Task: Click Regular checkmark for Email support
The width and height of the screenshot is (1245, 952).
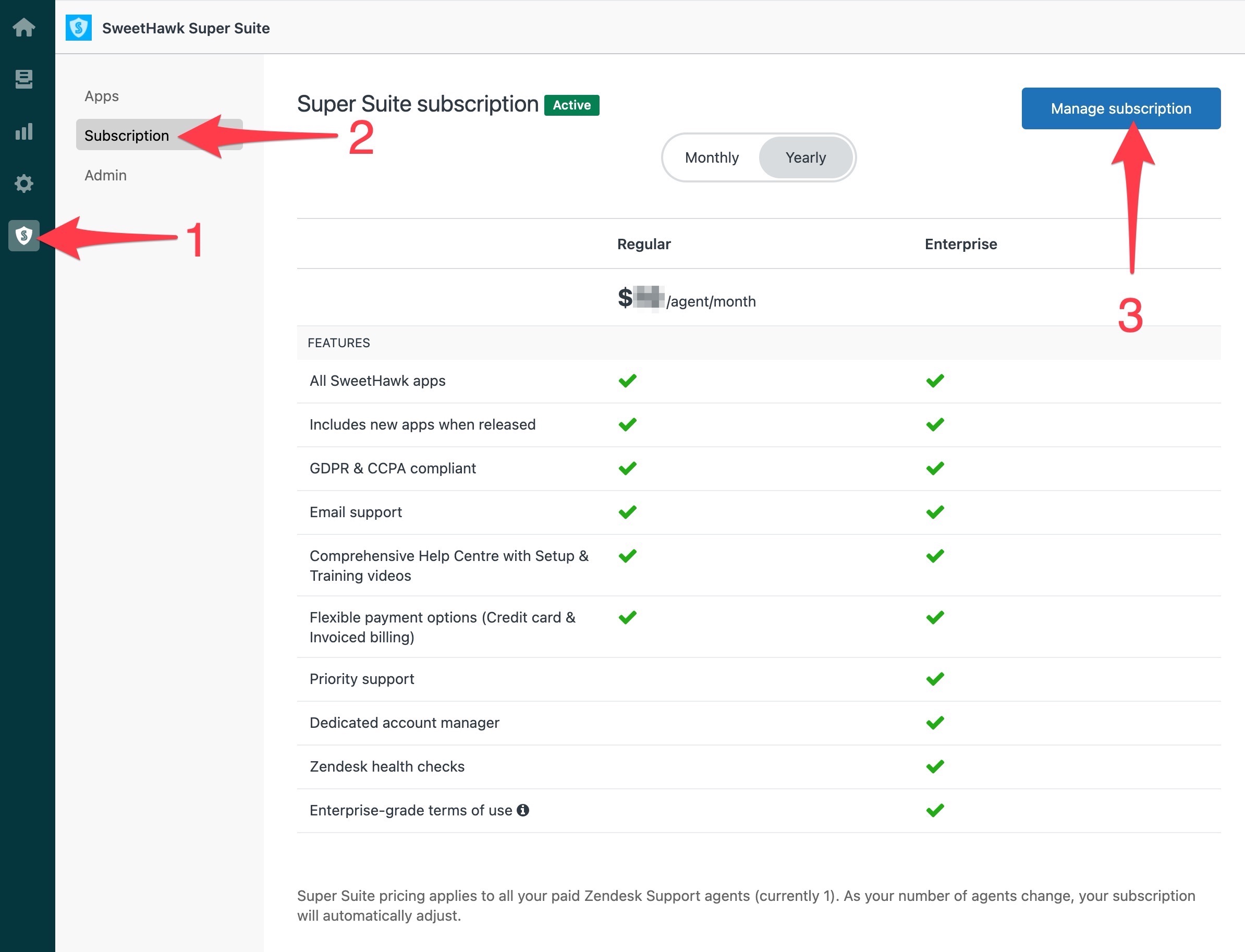Action: click(x=627, y=512)
